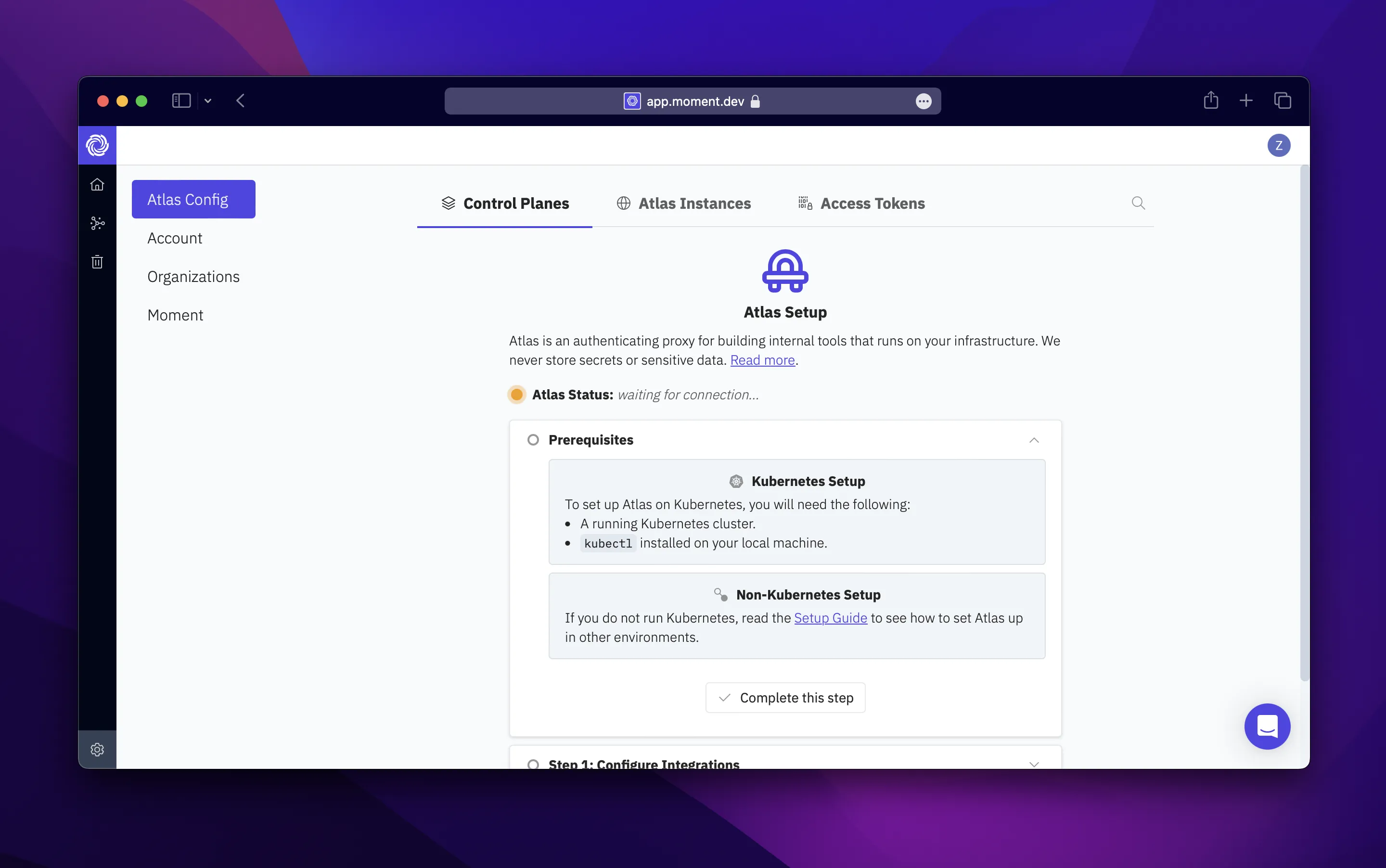Select Atlas Config in the settings menu

[193, 199]
